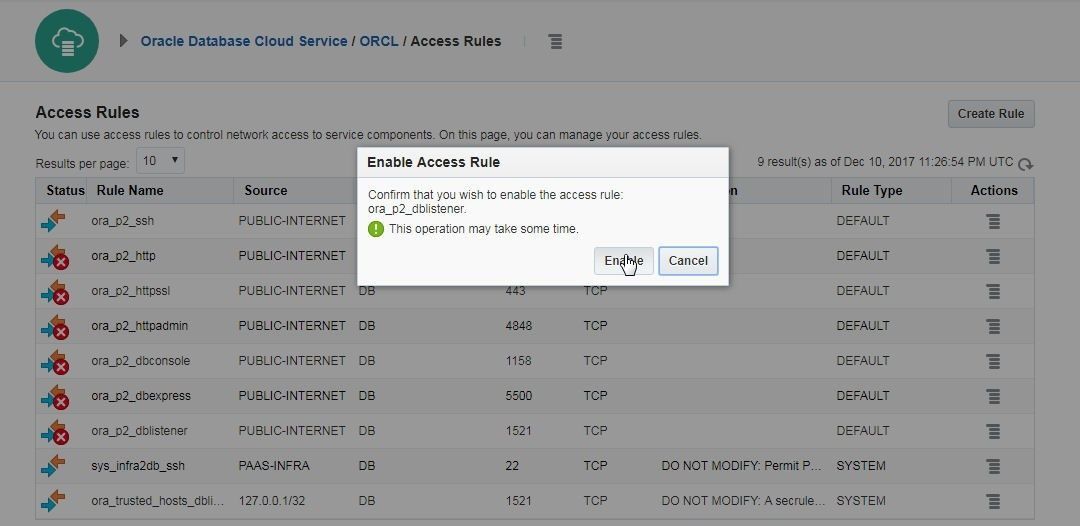Click the disabled status icon for ora_p2_dblistener
The width and height of the screenshot is (1080, 526).
click(55, 432)
